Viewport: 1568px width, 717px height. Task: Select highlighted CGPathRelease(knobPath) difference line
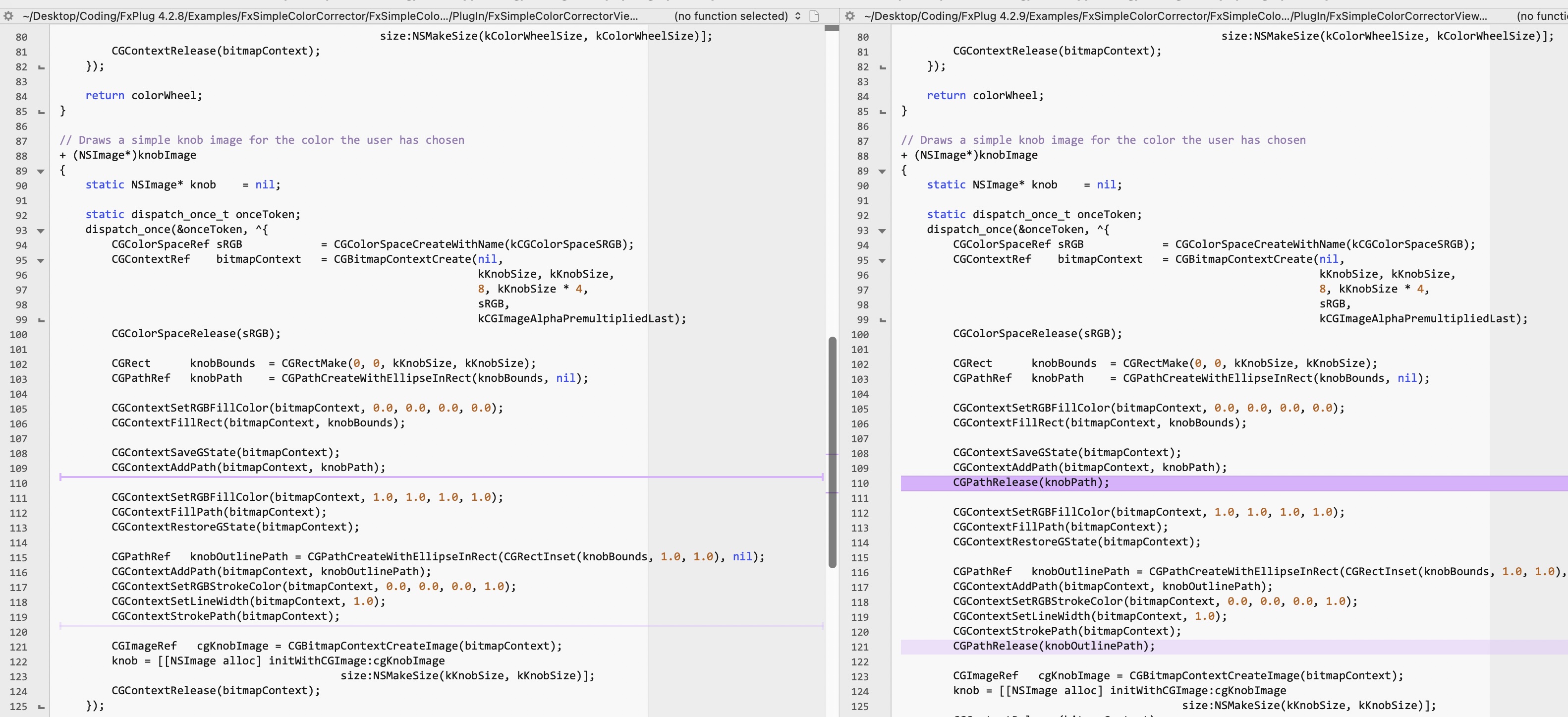(x=1030, y=482)
